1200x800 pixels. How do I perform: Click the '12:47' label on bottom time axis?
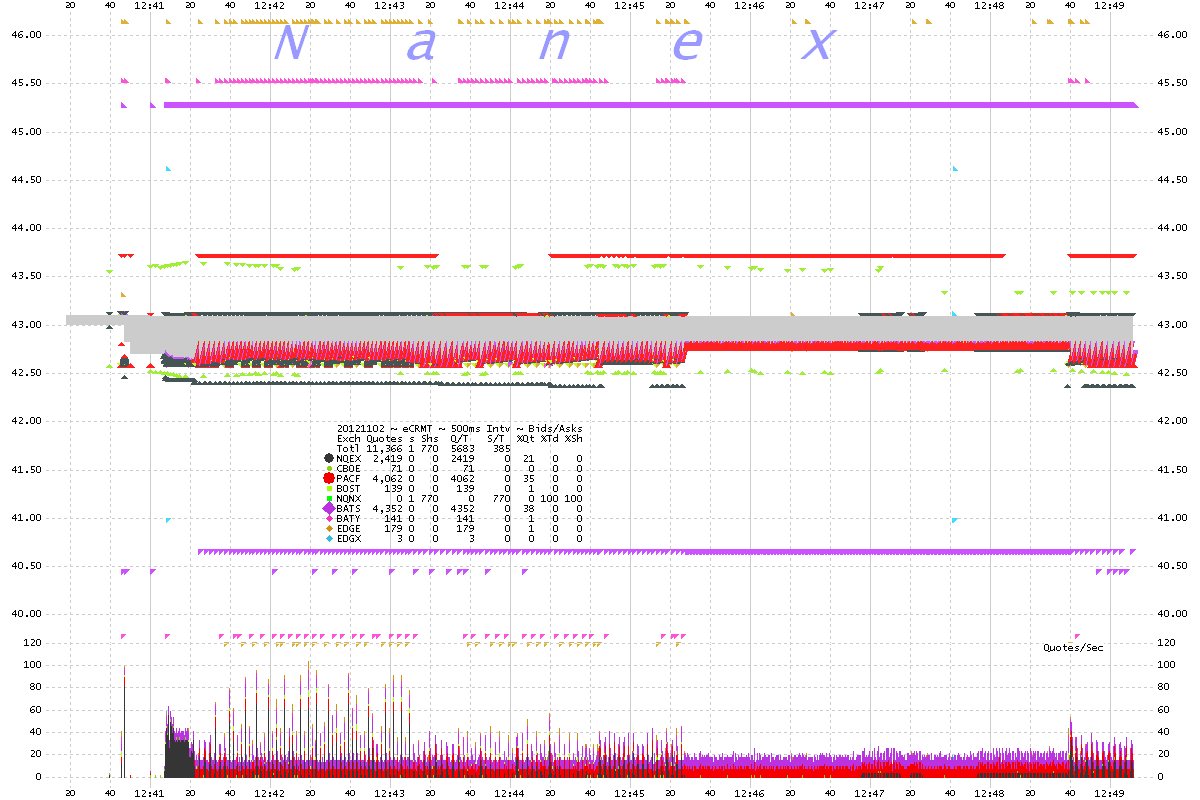tap(870, 792)
